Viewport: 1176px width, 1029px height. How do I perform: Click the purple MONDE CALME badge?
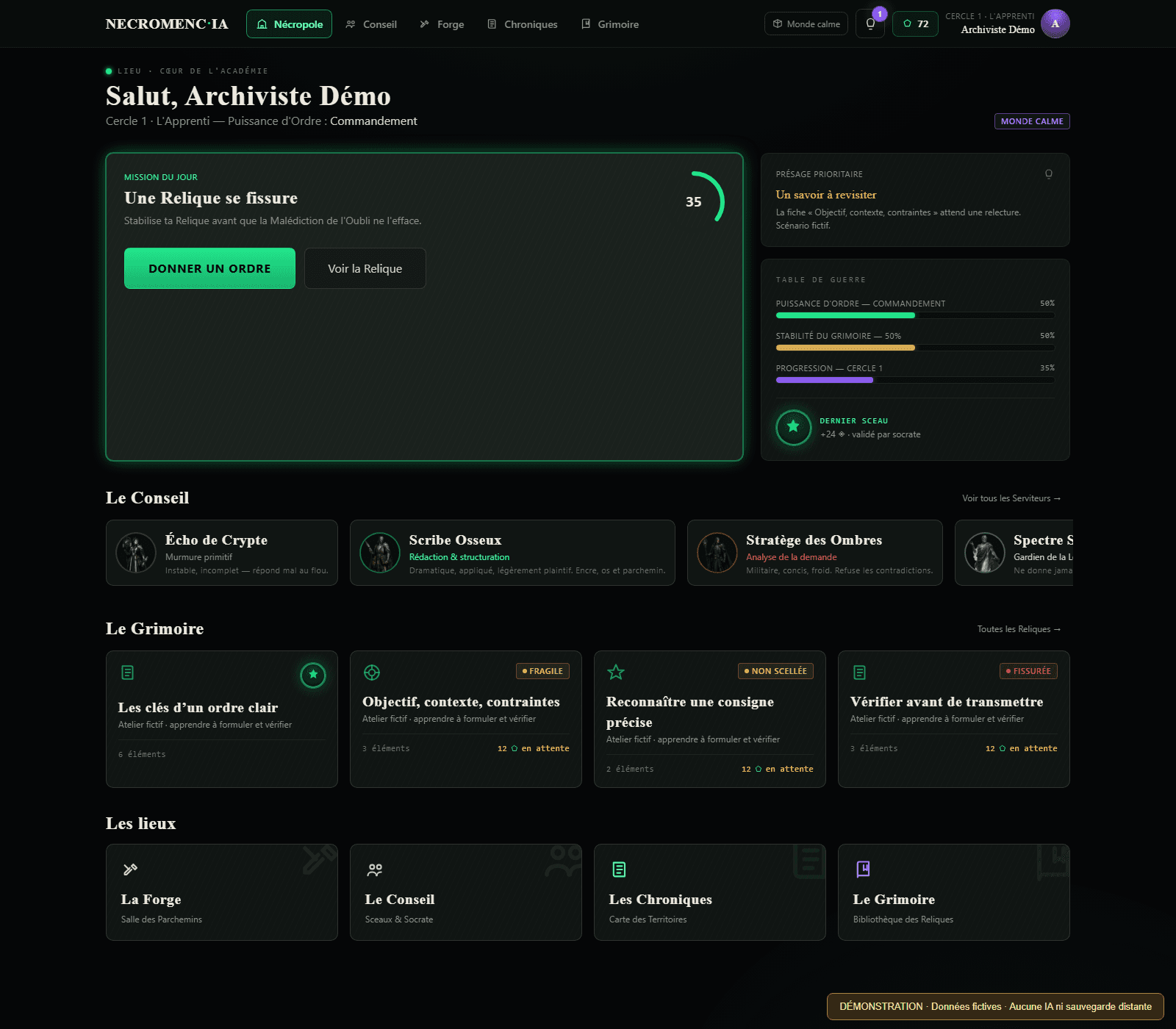point(1032,121)
